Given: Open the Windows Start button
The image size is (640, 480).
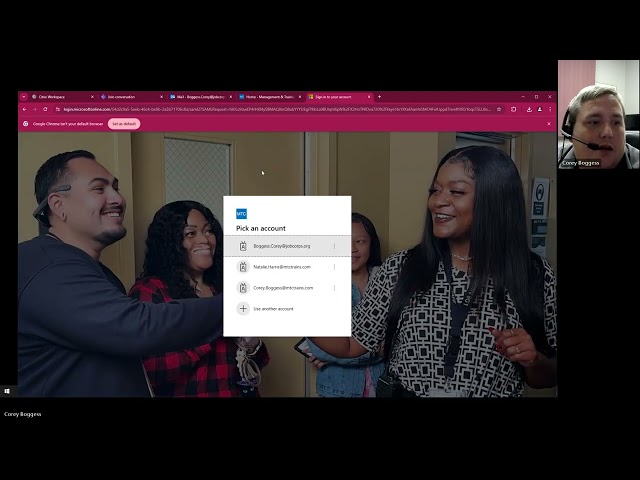Looking at the screenshot, I should 7,391.
